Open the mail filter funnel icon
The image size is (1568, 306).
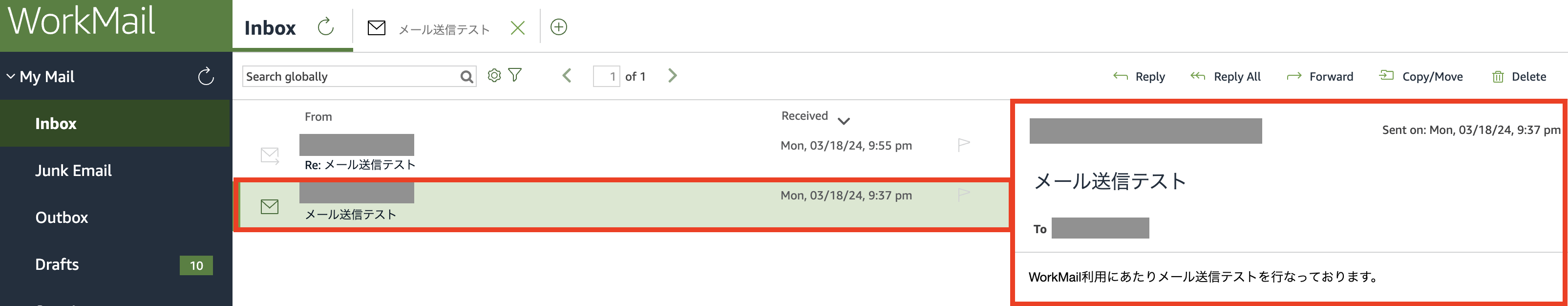(x=515, y=75)
